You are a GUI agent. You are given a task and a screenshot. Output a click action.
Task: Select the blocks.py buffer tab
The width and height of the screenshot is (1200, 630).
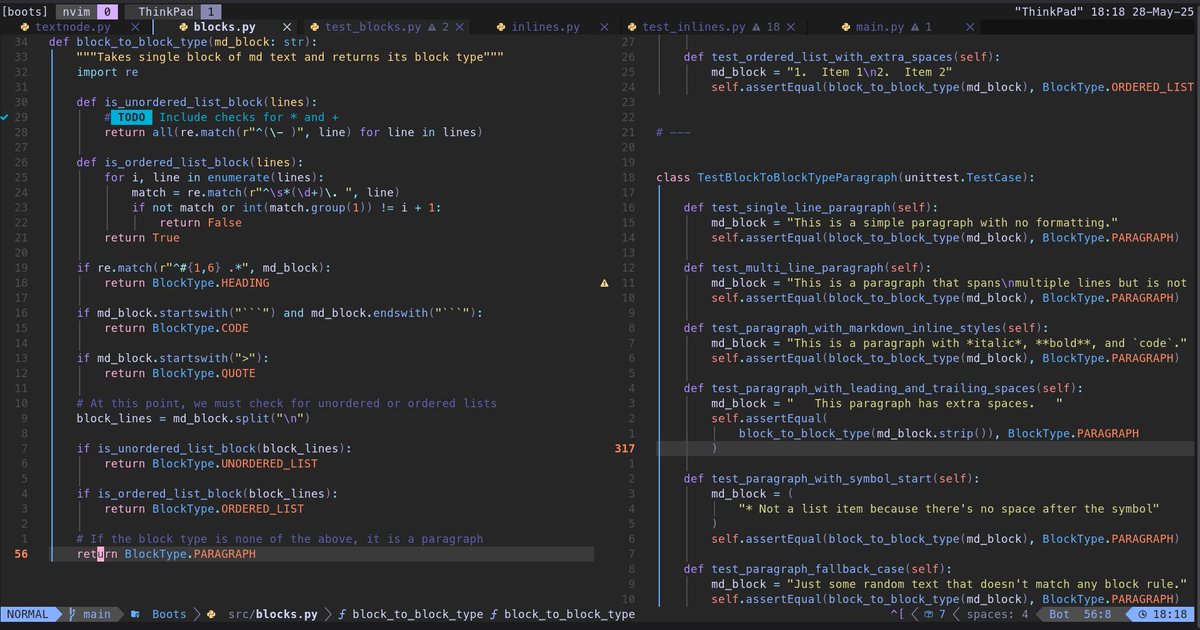tap(224, 27)
